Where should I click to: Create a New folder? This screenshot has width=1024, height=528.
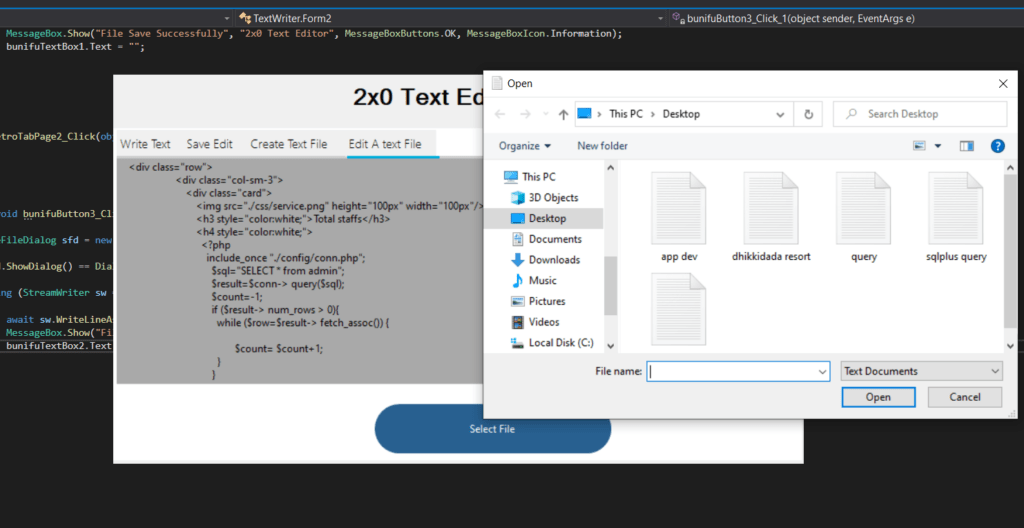click(602, 146)
